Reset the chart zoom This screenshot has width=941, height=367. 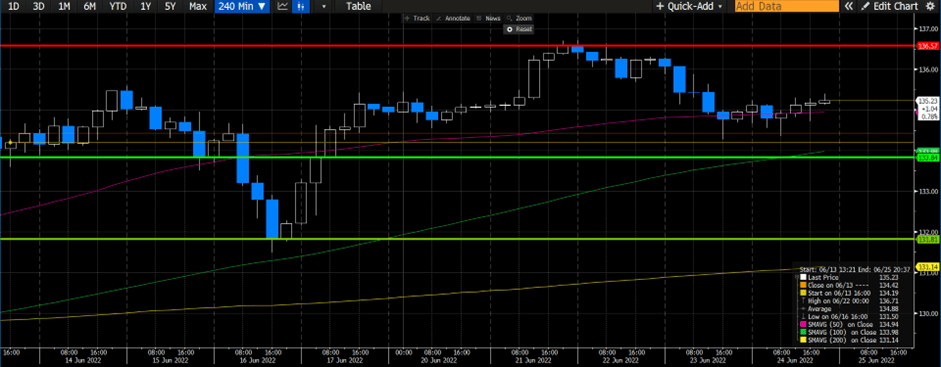520,29
